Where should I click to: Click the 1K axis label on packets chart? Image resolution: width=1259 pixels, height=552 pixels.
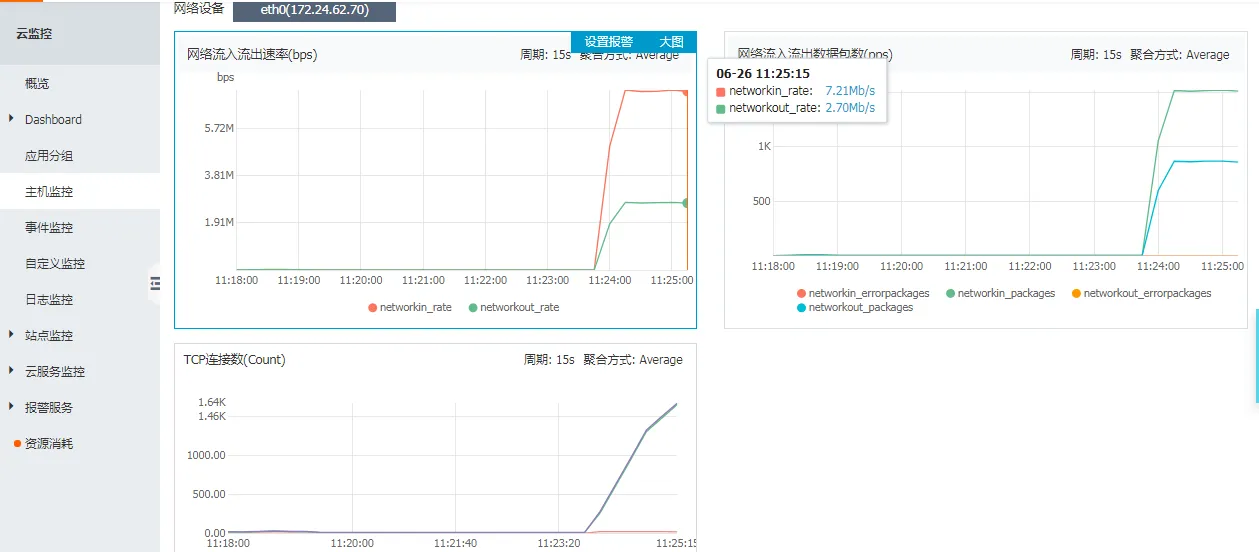click(764, 146)
